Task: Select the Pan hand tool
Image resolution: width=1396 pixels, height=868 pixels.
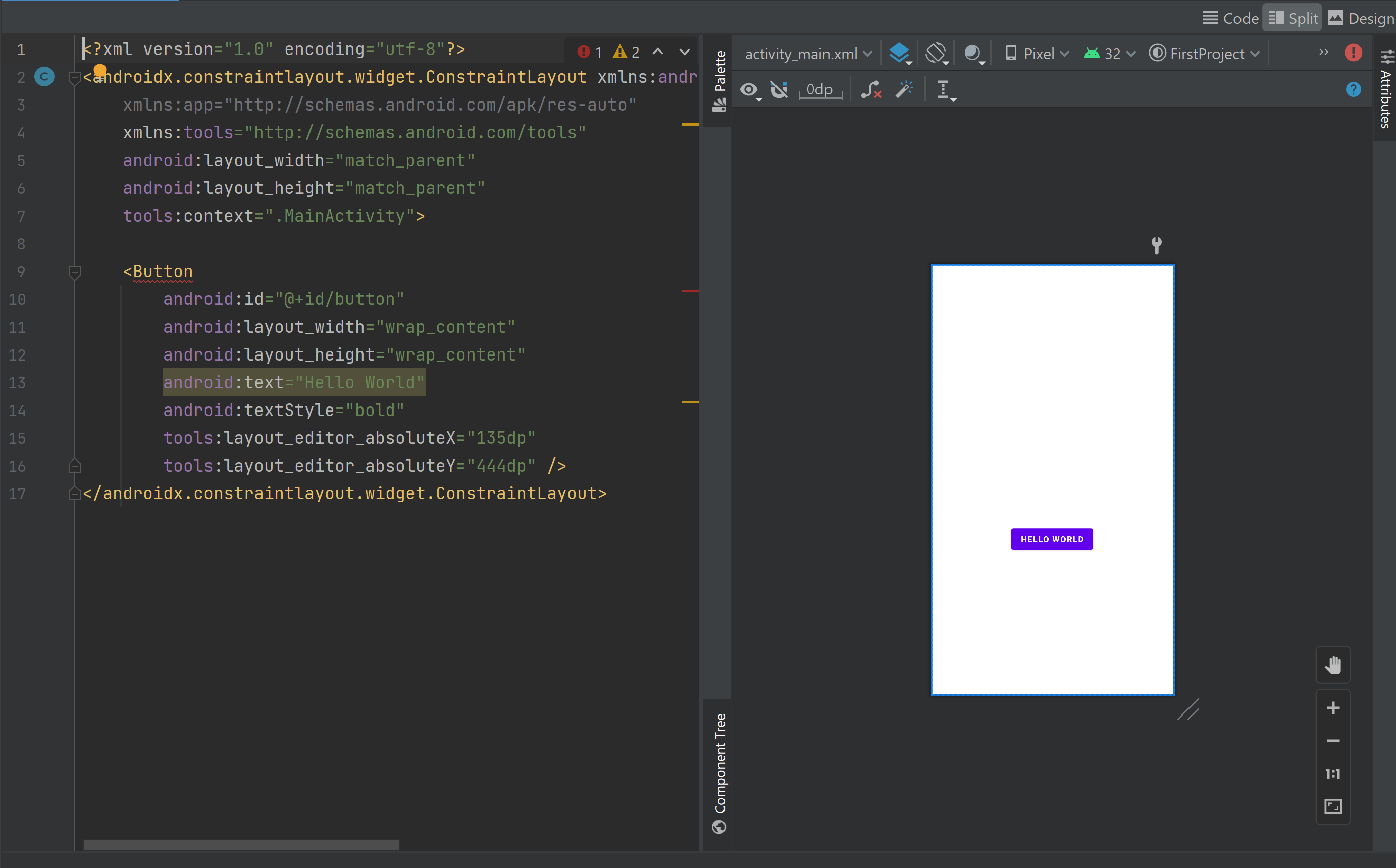Action: pyautogui.click(x=1332, y=665)
